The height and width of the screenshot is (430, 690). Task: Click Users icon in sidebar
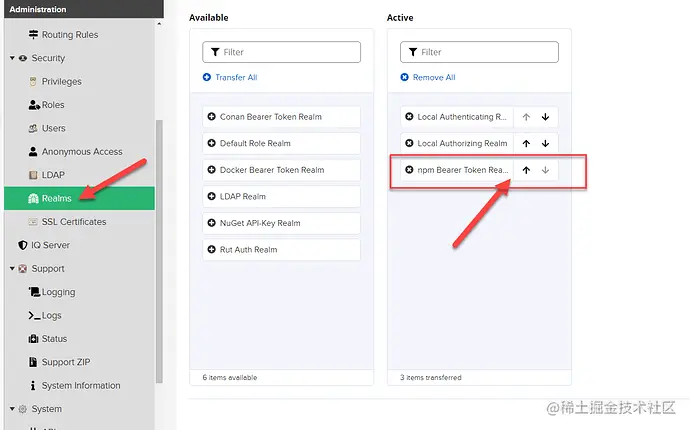point(33,128)
